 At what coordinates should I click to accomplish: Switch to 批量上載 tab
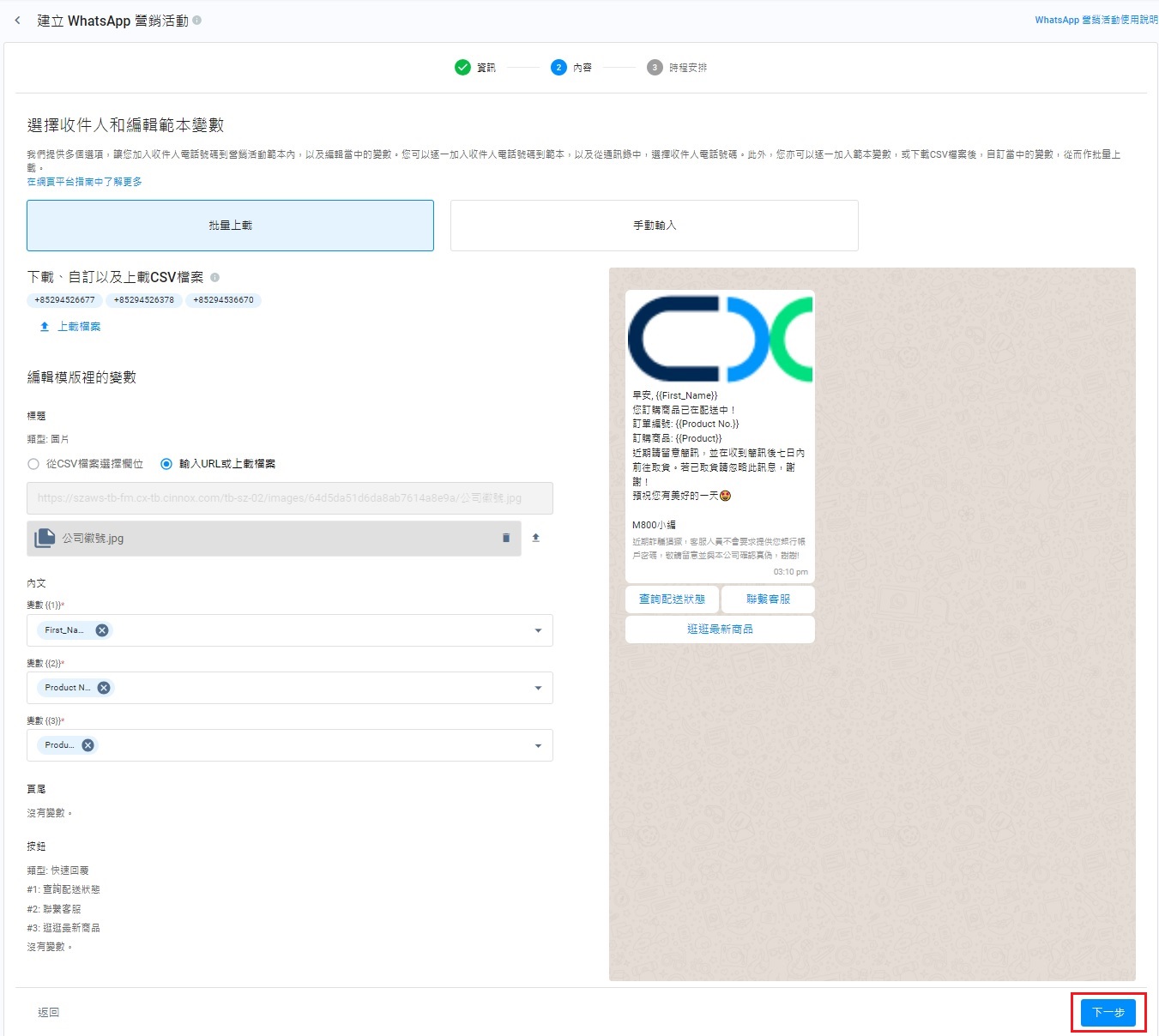(x=230, y=226)
